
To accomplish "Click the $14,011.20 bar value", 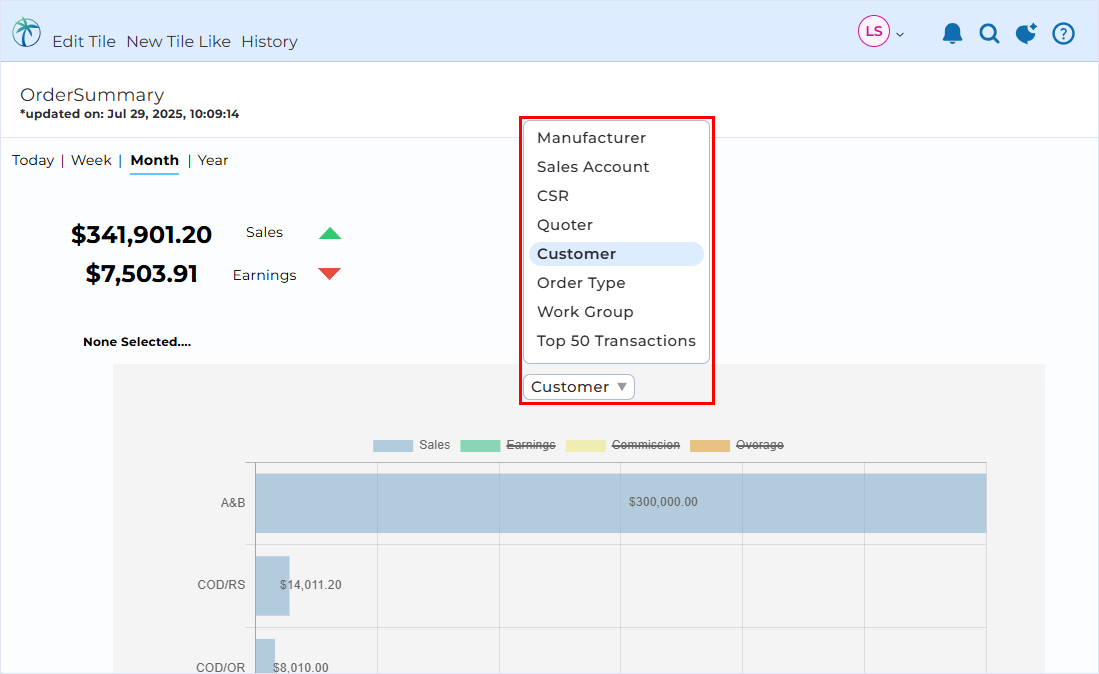I will click(310, 585).
